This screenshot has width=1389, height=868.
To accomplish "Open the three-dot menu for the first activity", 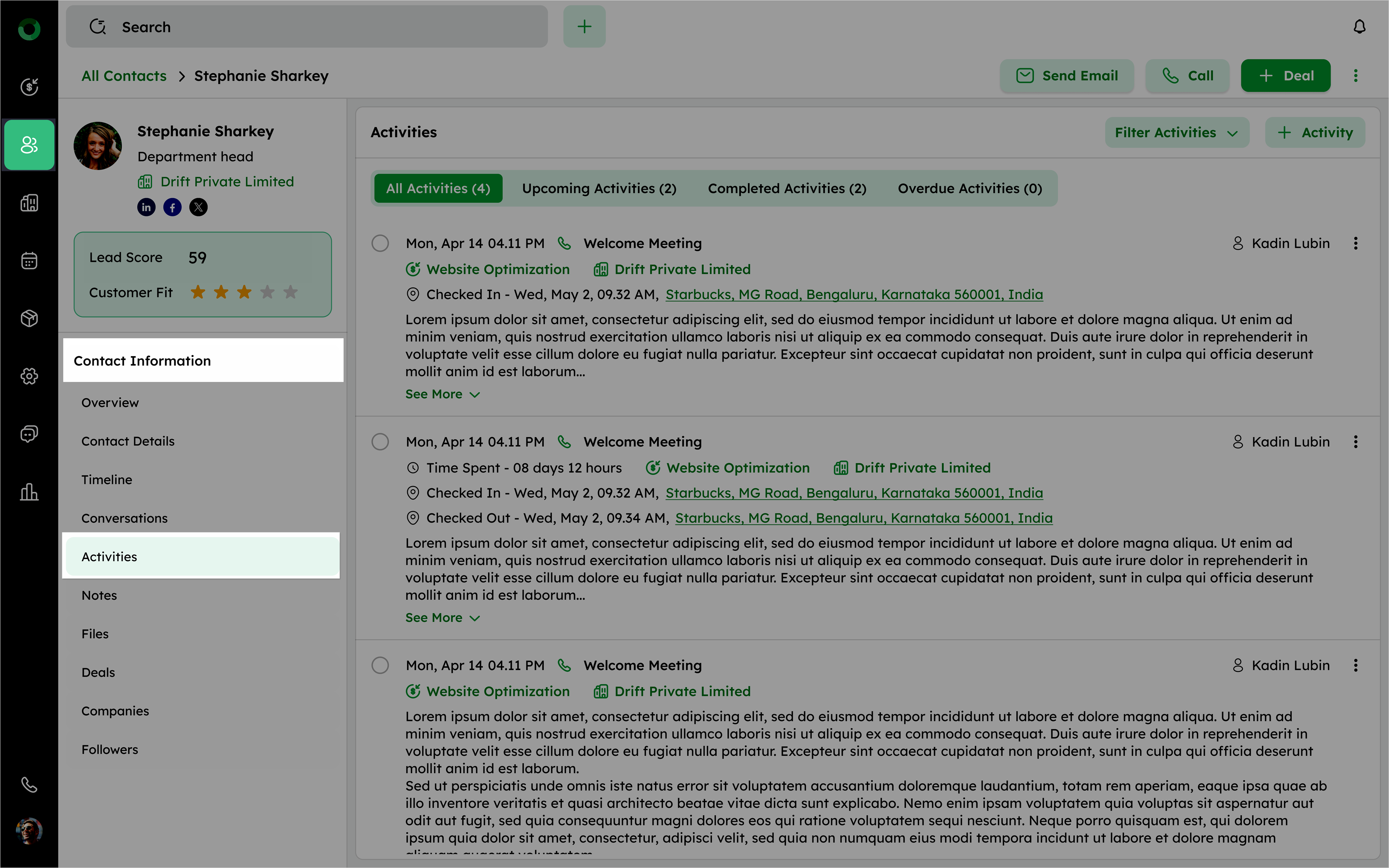I will [x=1355, y=244].
